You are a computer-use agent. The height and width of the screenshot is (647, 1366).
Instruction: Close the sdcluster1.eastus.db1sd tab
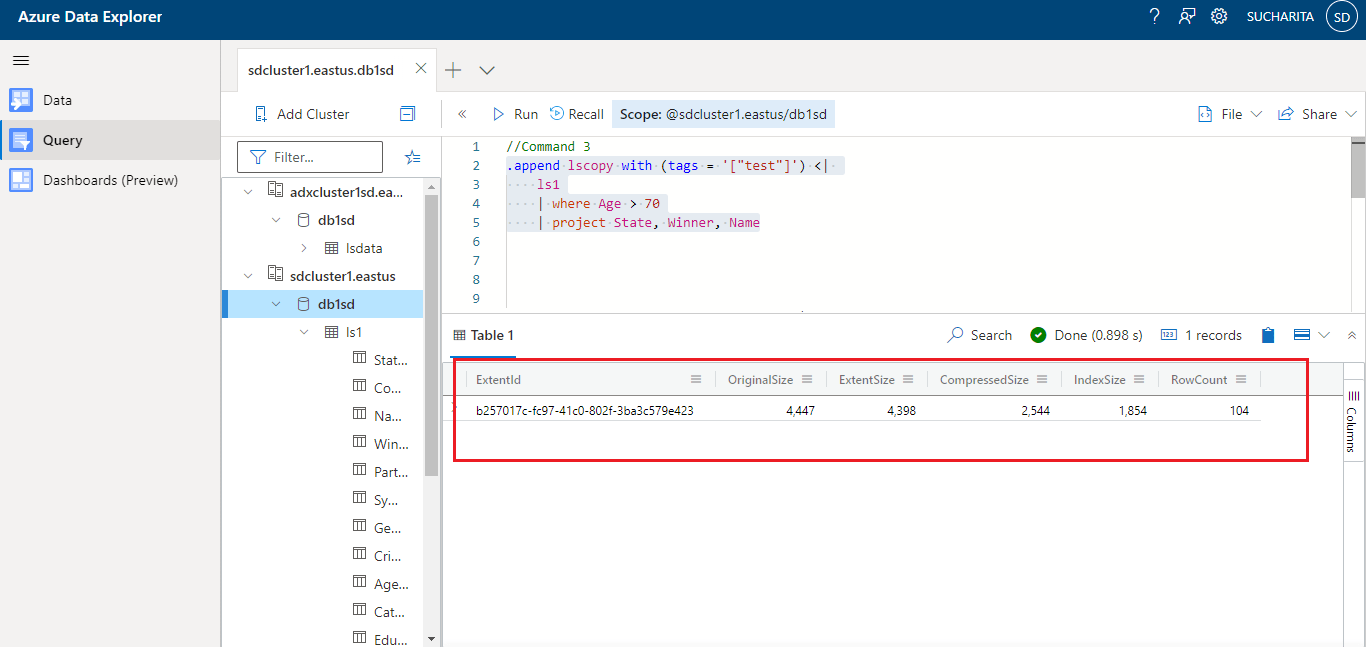point(421,69)
